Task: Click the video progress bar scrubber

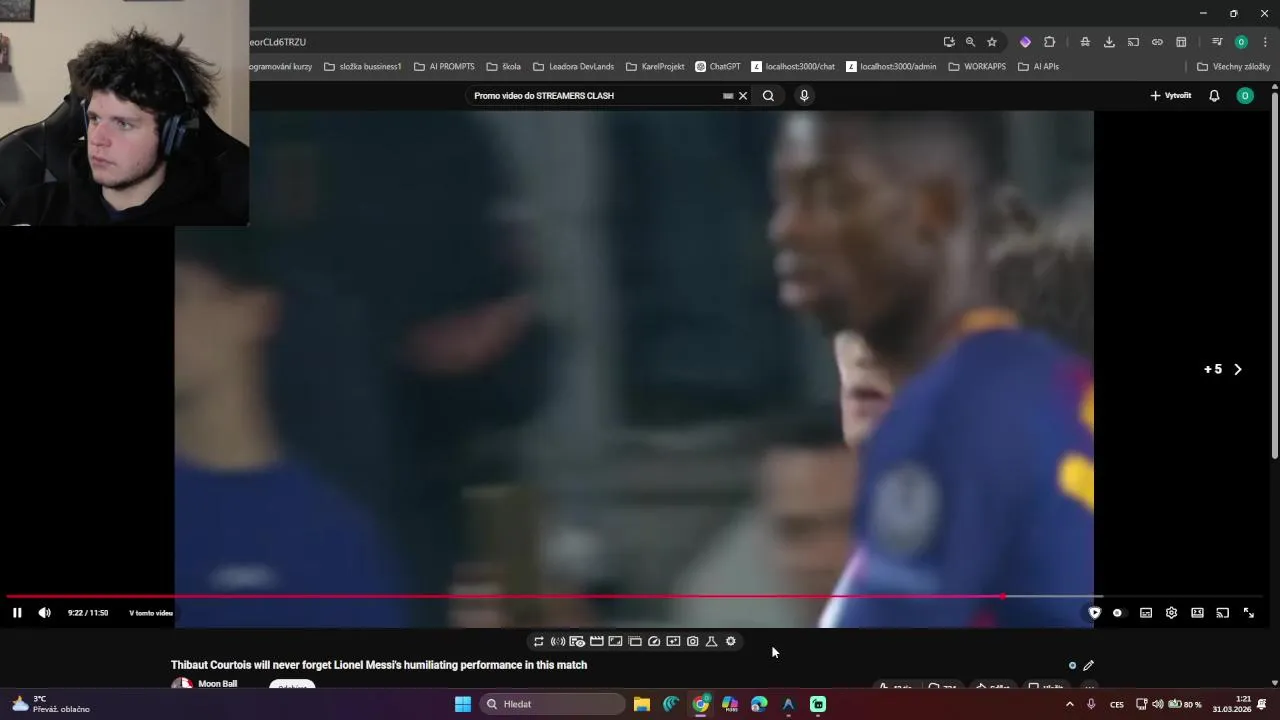Action: pos(1003,597)
